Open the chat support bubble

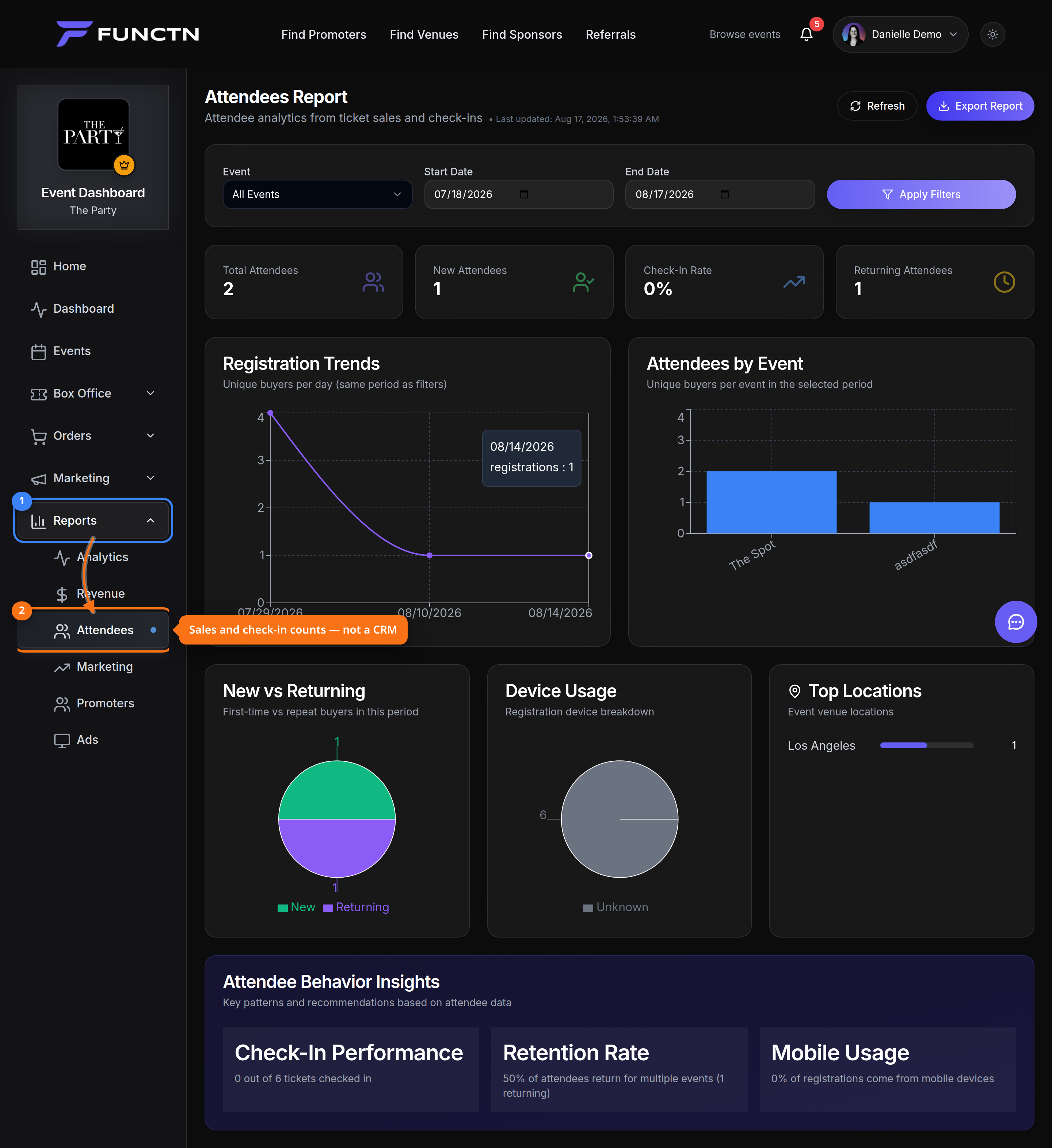[1015, 622]
